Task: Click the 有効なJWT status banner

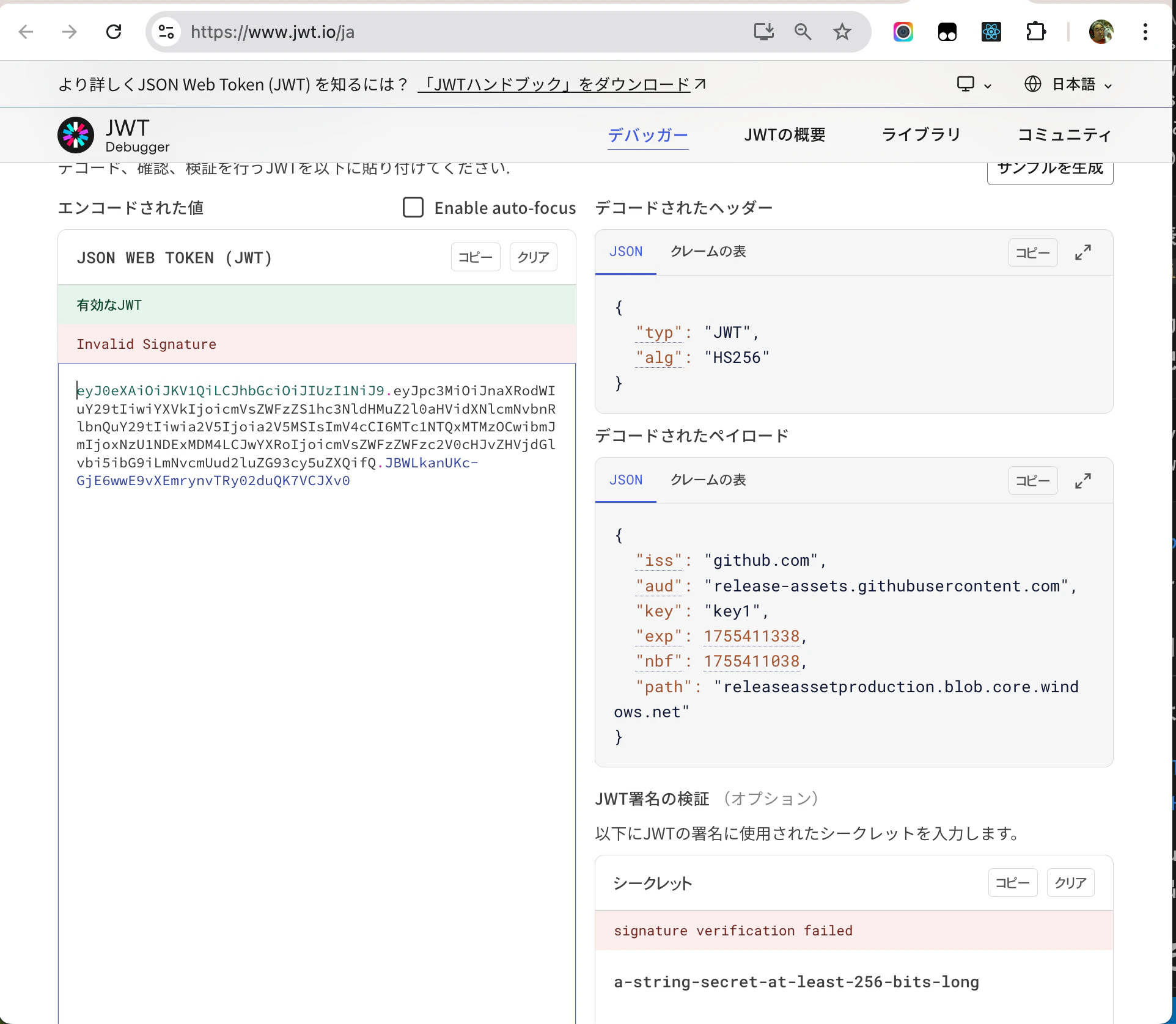Action: pos(317,305)
